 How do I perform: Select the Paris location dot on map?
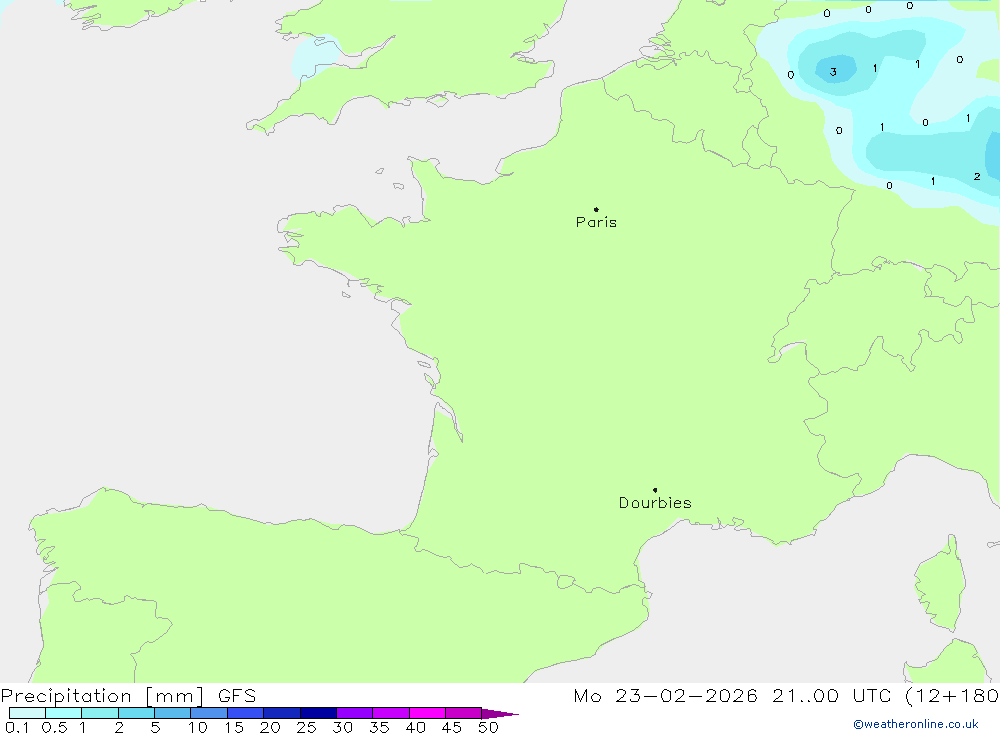tap(596, 209)
